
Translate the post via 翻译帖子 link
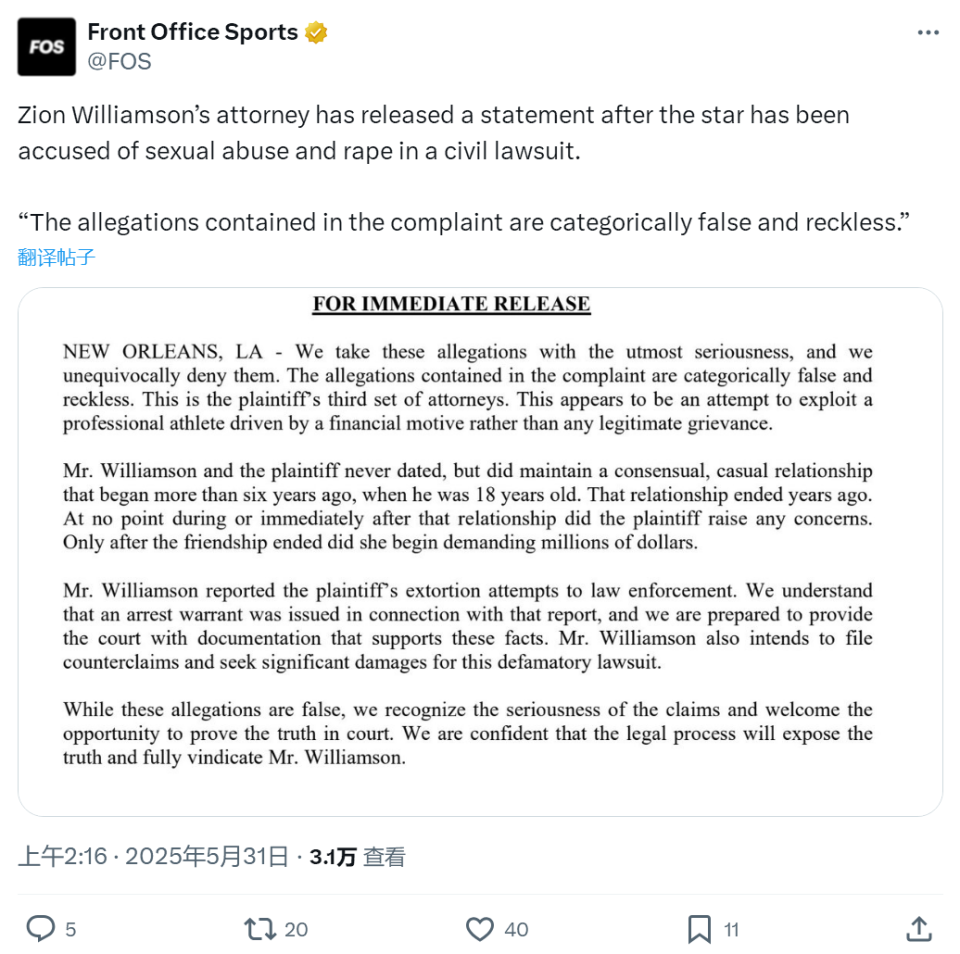tap(57, 257)
